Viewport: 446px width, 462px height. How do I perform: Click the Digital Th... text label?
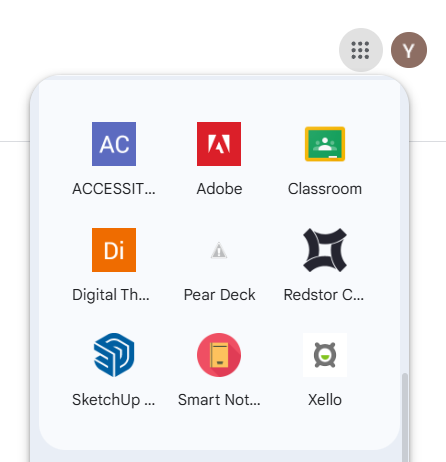pyautogui.click(x=111, y=295)
